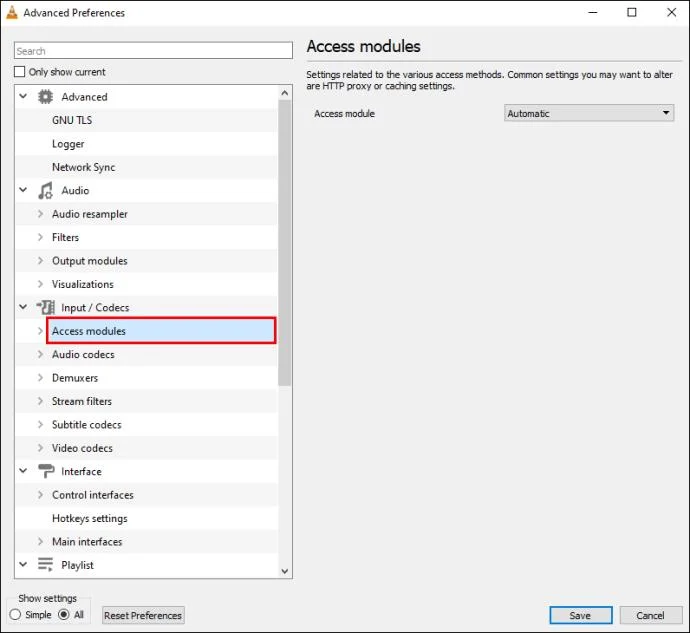The height and width of the screenshot is (633, 690).
Task: Select the Audio category label
Action: (x=75, y=191)
